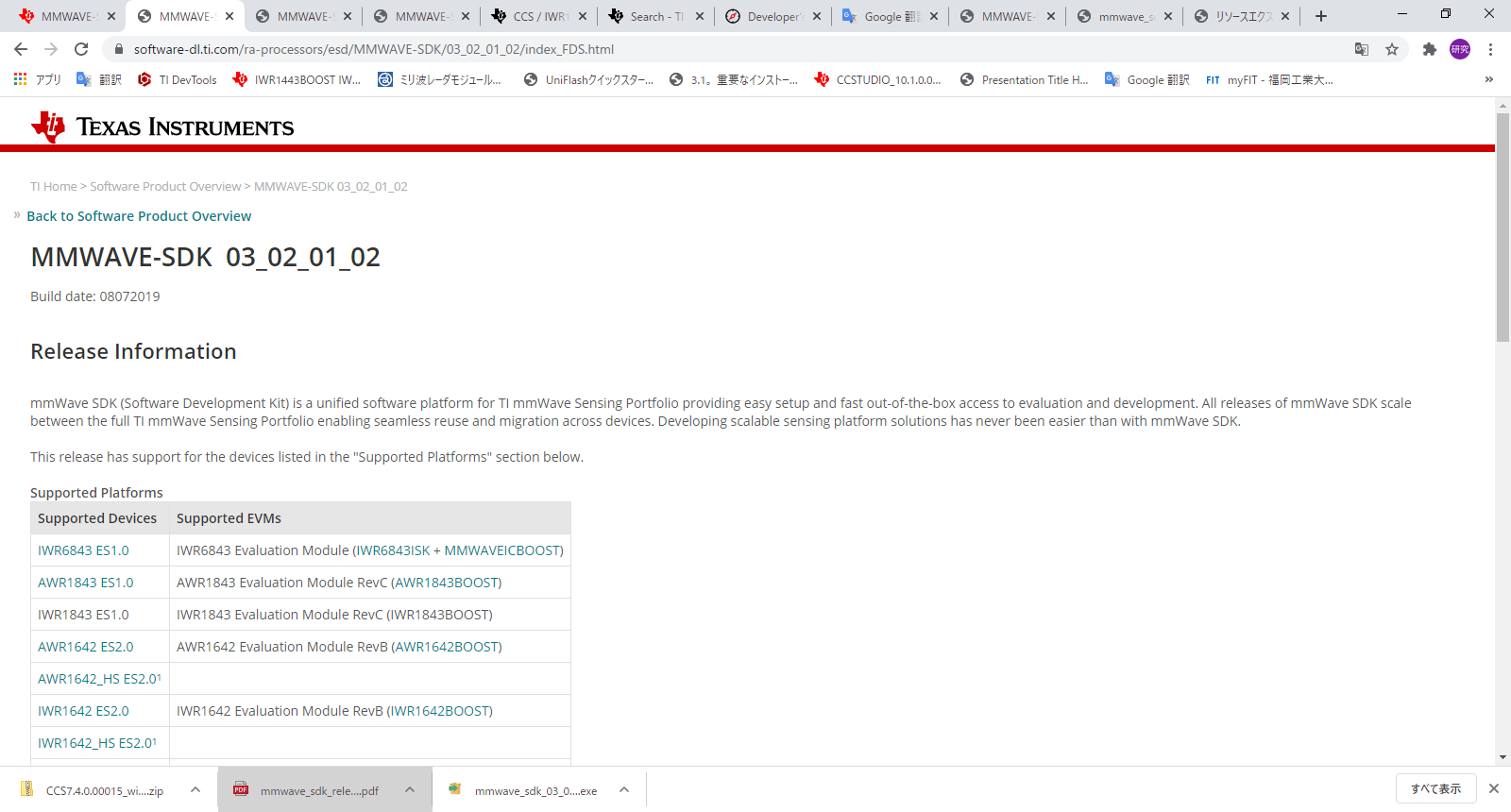Open the Chrome three-dot menu
Screen dimensions: 1511x812
pos(1490,49)
